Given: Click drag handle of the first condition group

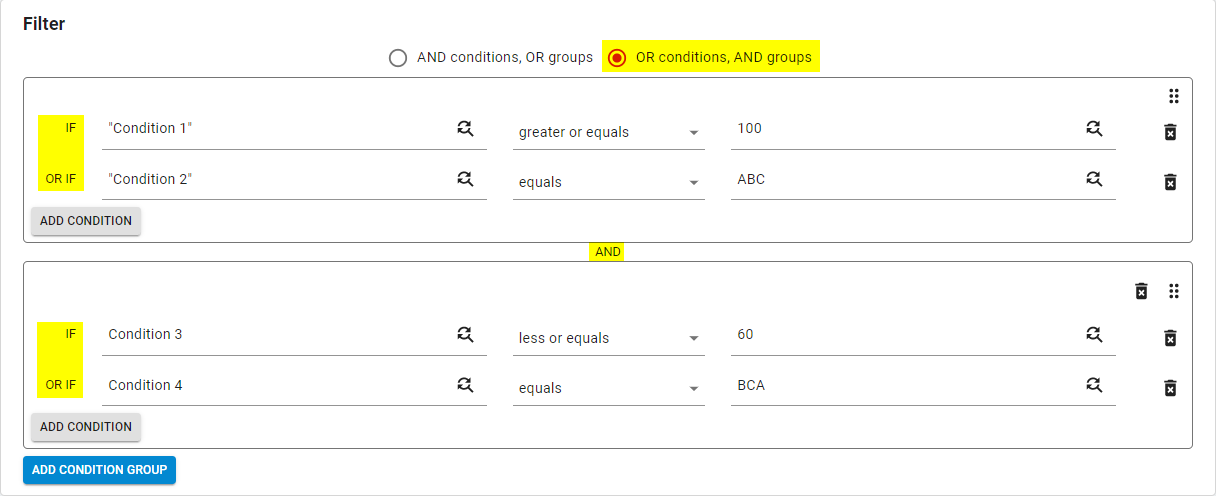Looking at the screenshot, I should (x=1174, y=96).
